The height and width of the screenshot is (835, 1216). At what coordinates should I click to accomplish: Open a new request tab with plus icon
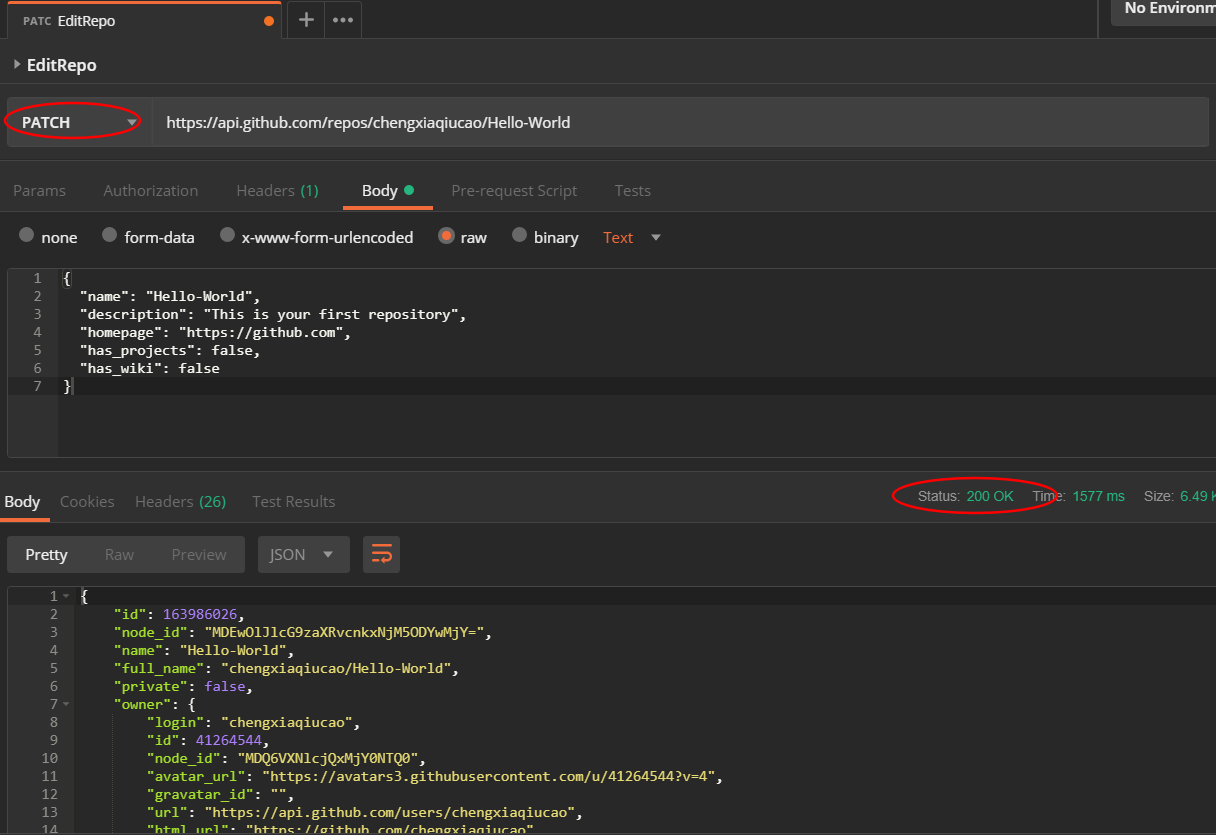[306, 20]
